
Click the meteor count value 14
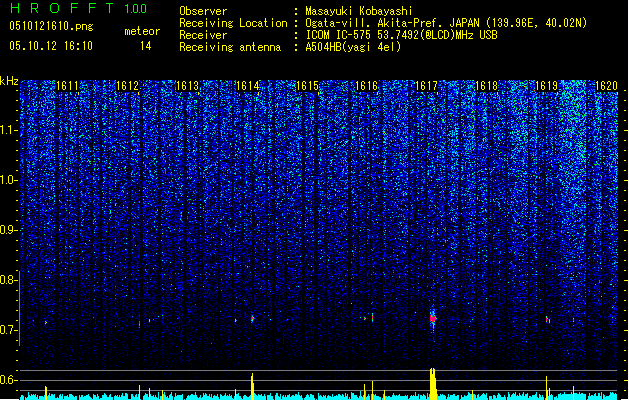146,46
